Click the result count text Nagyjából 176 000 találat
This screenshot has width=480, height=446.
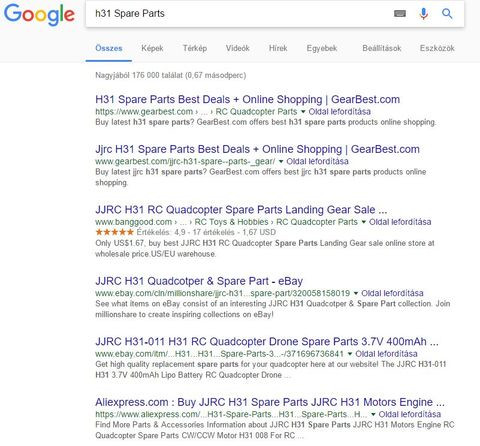coord(171,75)
